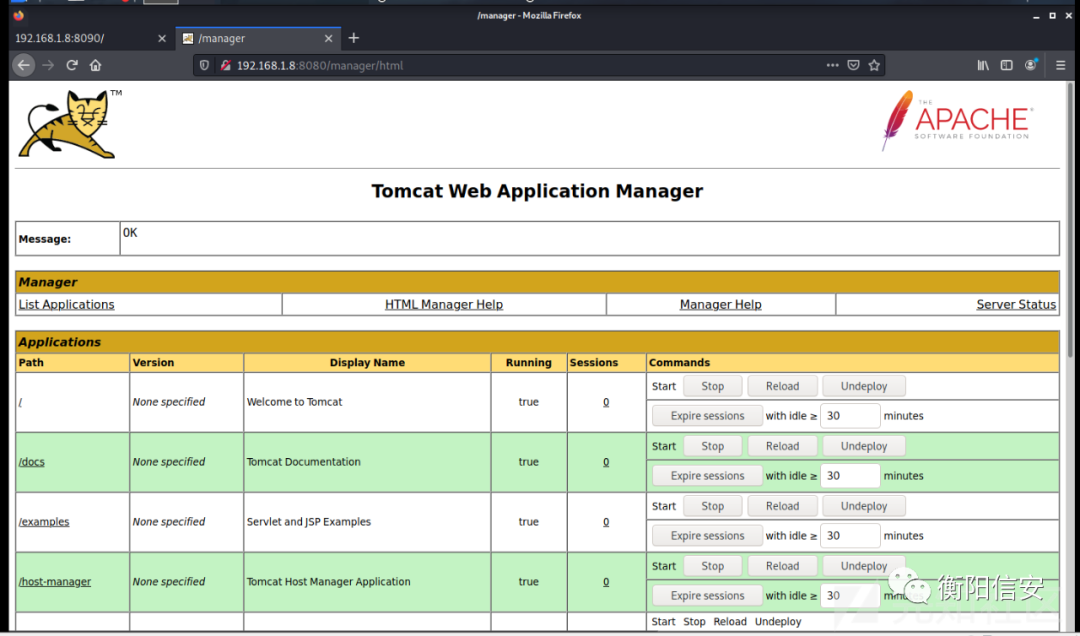Toggle the sidebar view icon
This screenshot has height=636, width=1080.
pos(1006,65)
